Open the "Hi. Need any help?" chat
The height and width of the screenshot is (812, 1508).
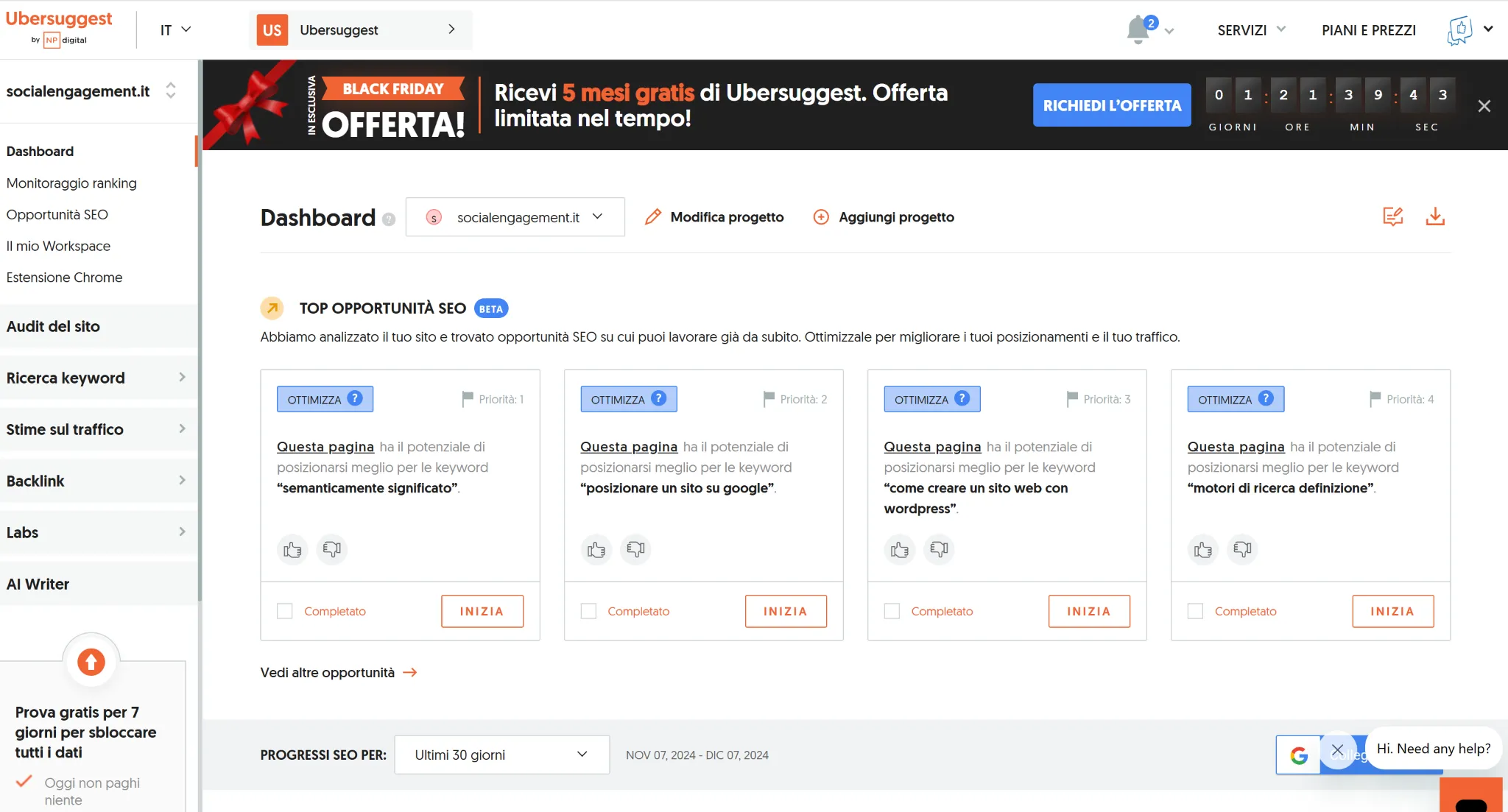point(1433,748)
